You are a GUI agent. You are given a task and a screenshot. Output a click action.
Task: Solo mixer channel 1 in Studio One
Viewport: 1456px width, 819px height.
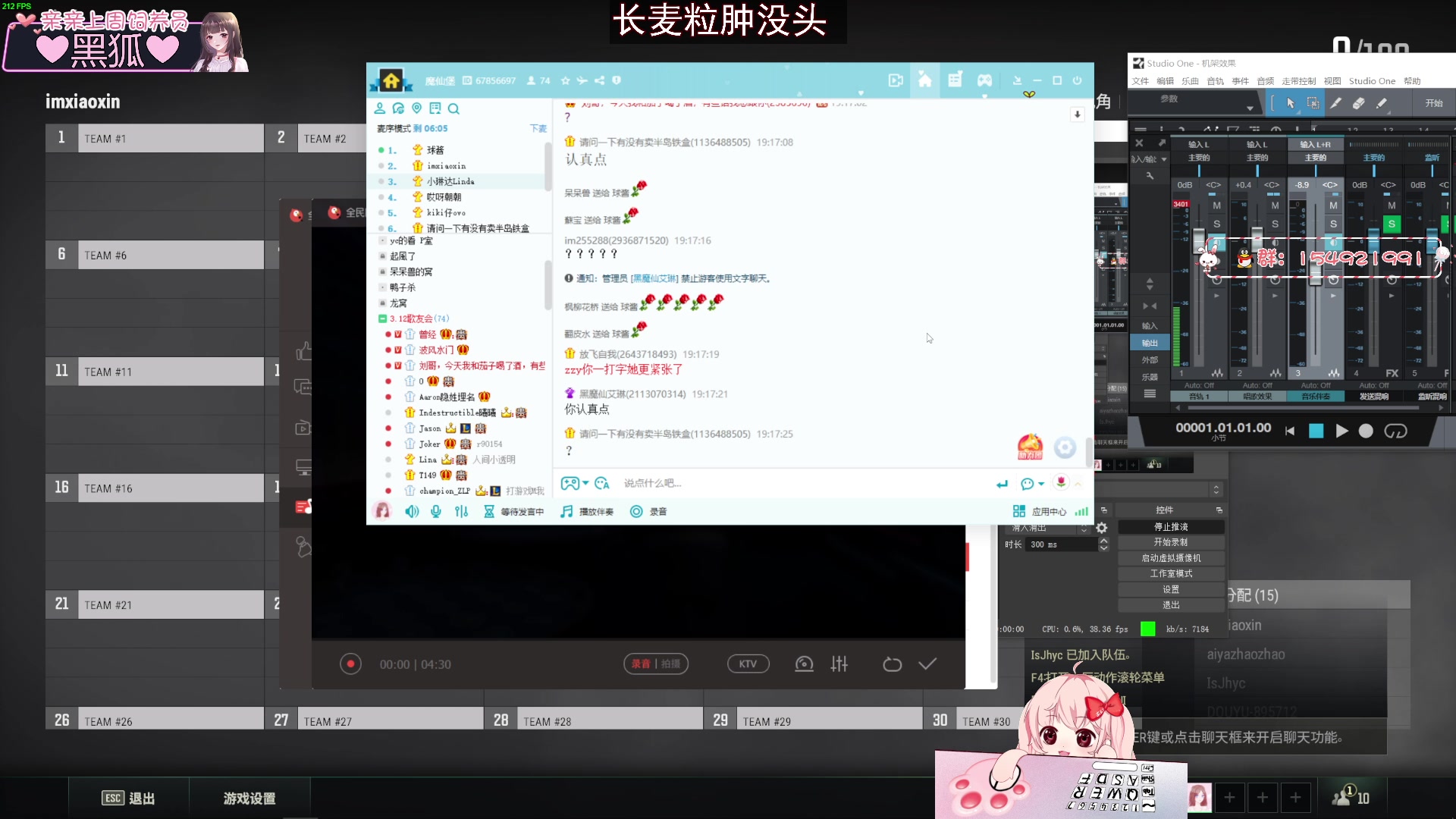tap(1216, 224)
